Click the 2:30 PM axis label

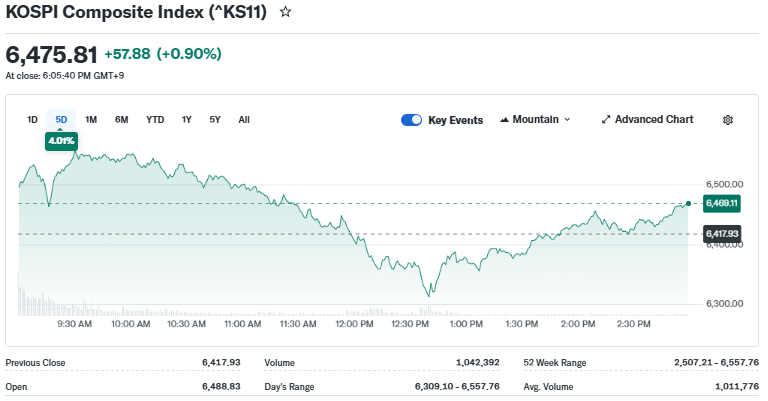(633, 324)
